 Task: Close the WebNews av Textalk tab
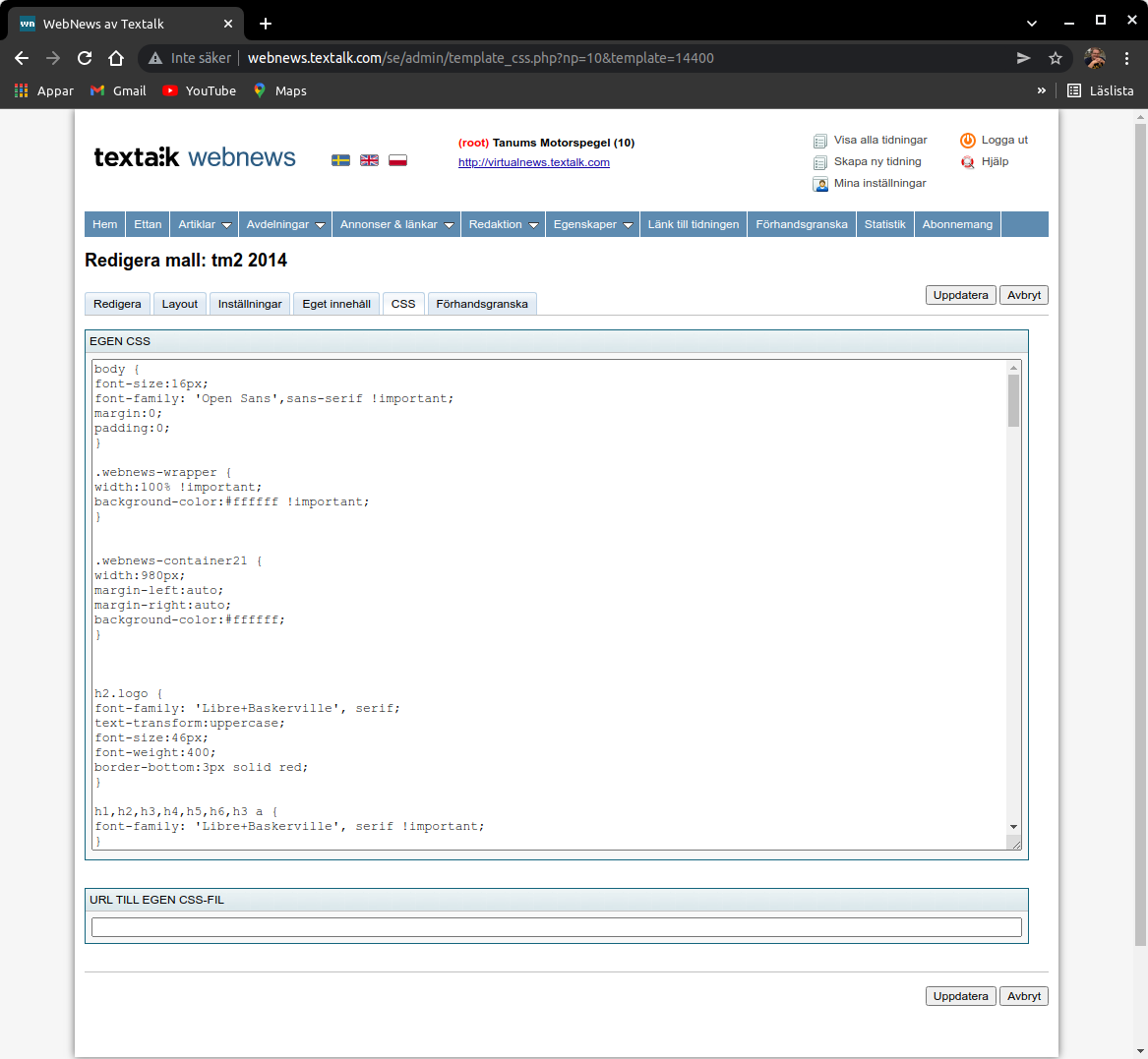227,24
